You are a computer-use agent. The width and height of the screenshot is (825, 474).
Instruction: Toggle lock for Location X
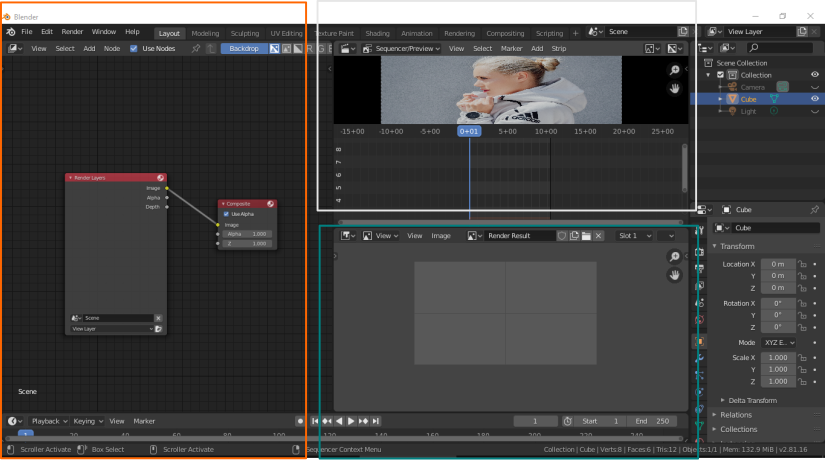pos(802,264)
